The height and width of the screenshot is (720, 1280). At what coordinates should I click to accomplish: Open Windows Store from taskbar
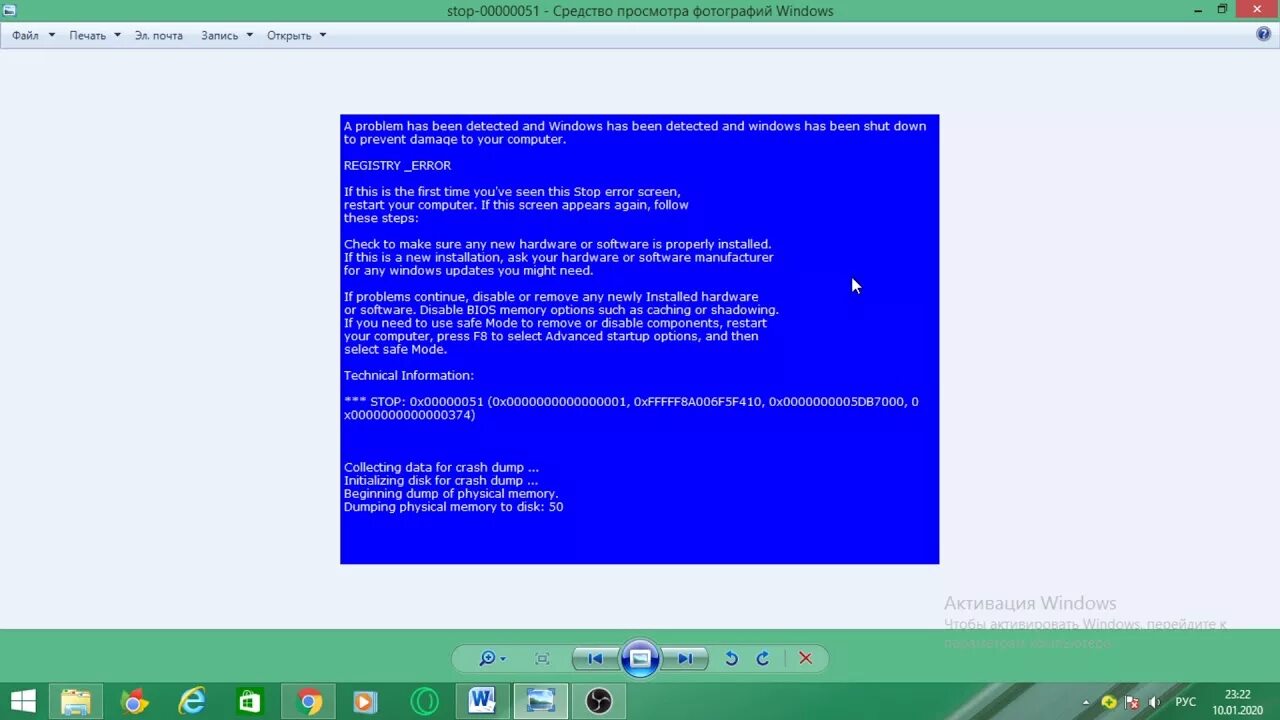(249, 702)
